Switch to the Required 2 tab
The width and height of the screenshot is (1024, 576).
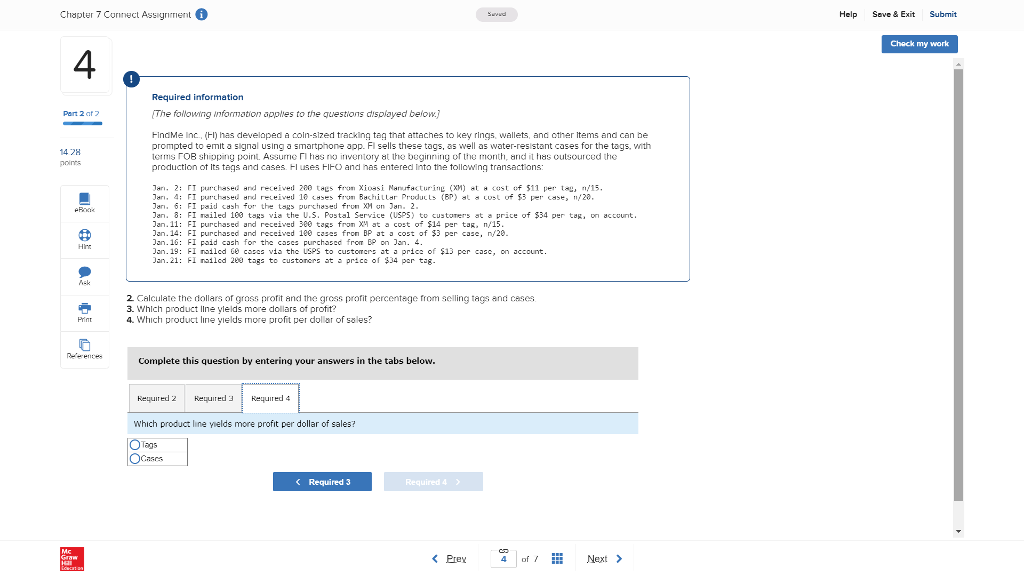156,397
